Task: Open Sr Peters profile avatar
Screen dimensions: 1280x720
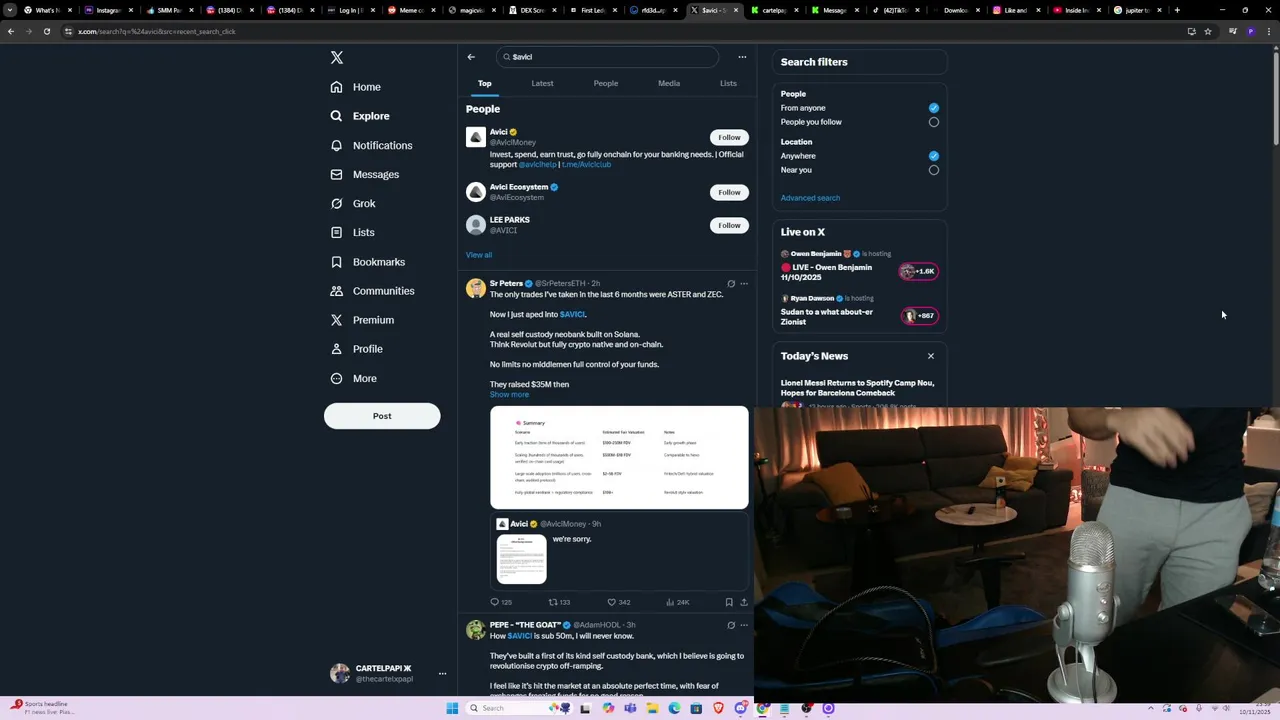Action: (x=476, y=289)
